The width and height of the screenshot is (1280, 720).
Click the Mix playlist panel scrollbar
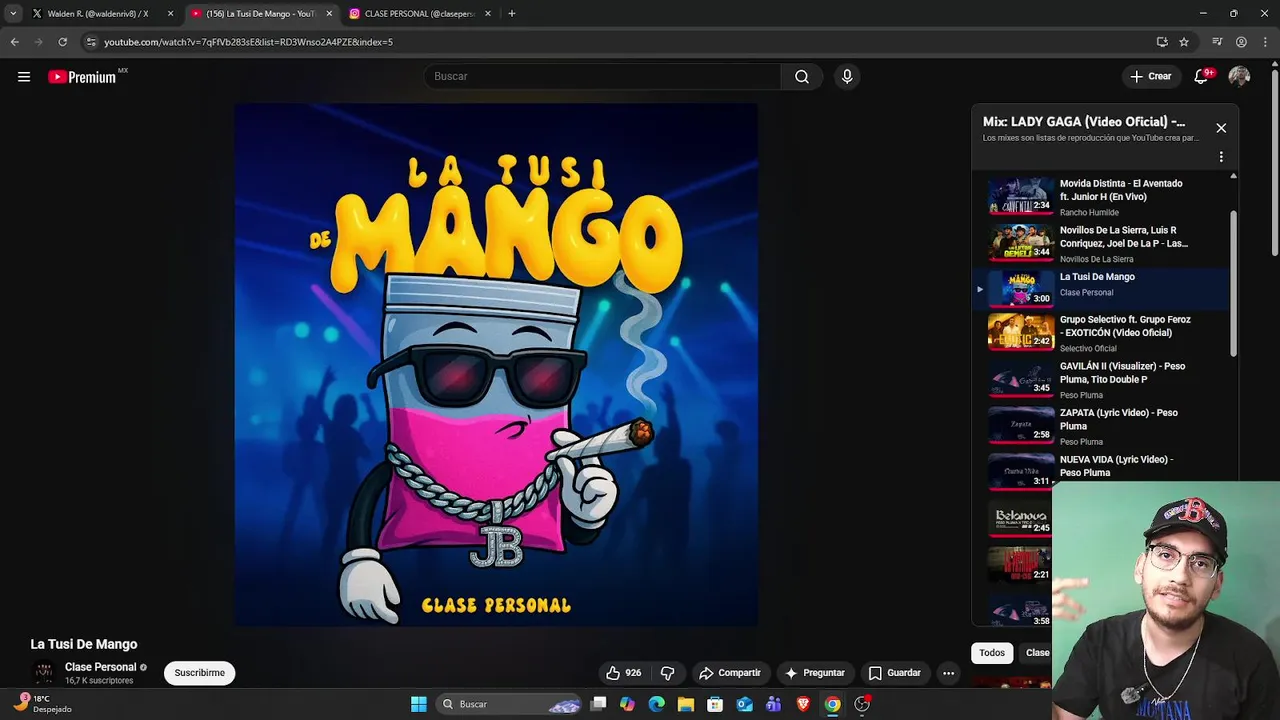(1233, 283)
